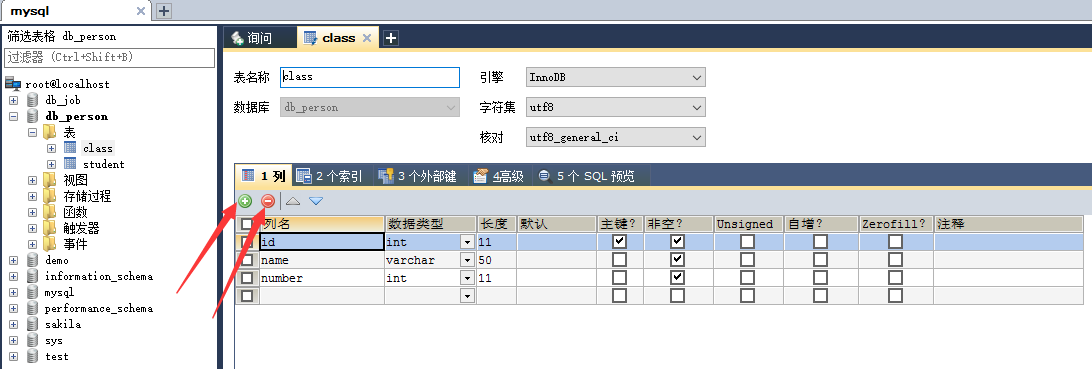Collapse the 表 folder node
The height and width of the screenshot is (369, 1092).
(32, 132)
